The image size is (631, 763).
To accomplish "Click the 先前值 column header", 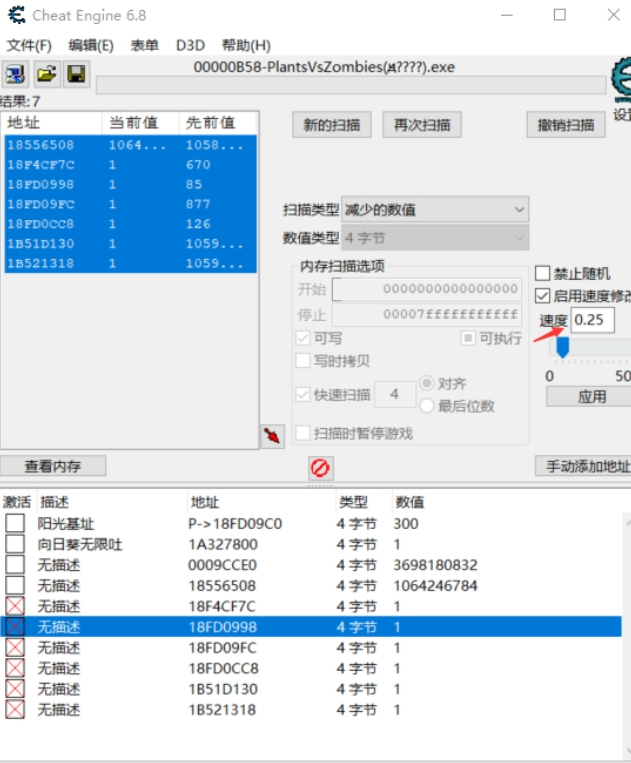I will (218, 123).
